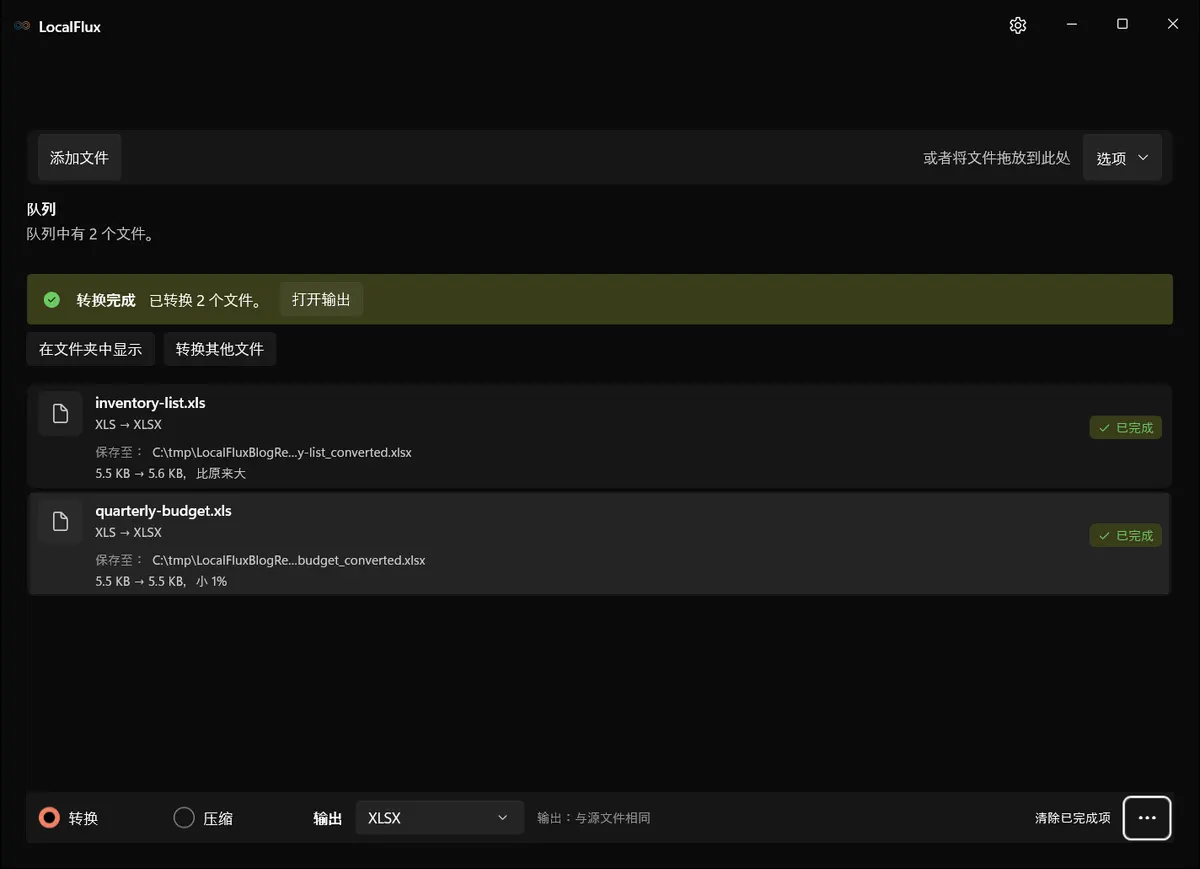Open the three-dot more options button

(1147, 818)
